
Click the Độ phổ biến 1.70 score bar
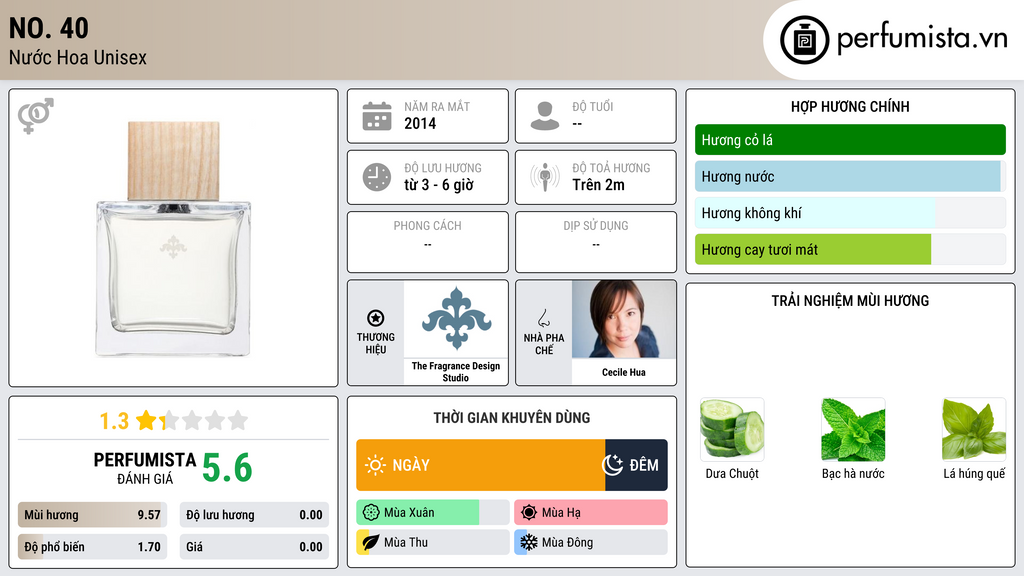point(92,547)
